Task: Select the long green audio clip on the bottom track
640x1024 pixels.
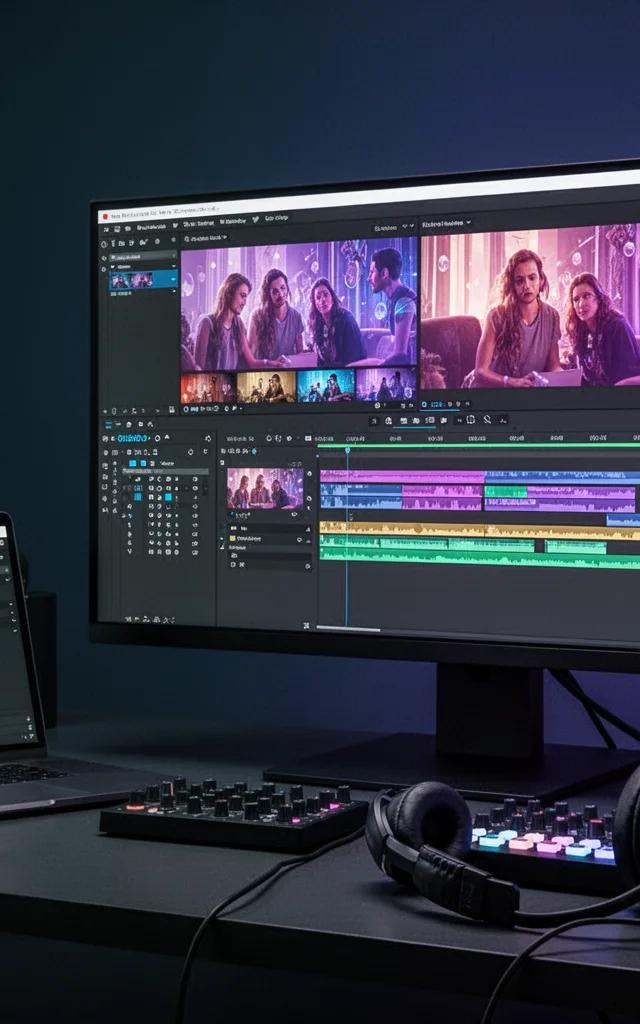Action: tap(480, 558)
